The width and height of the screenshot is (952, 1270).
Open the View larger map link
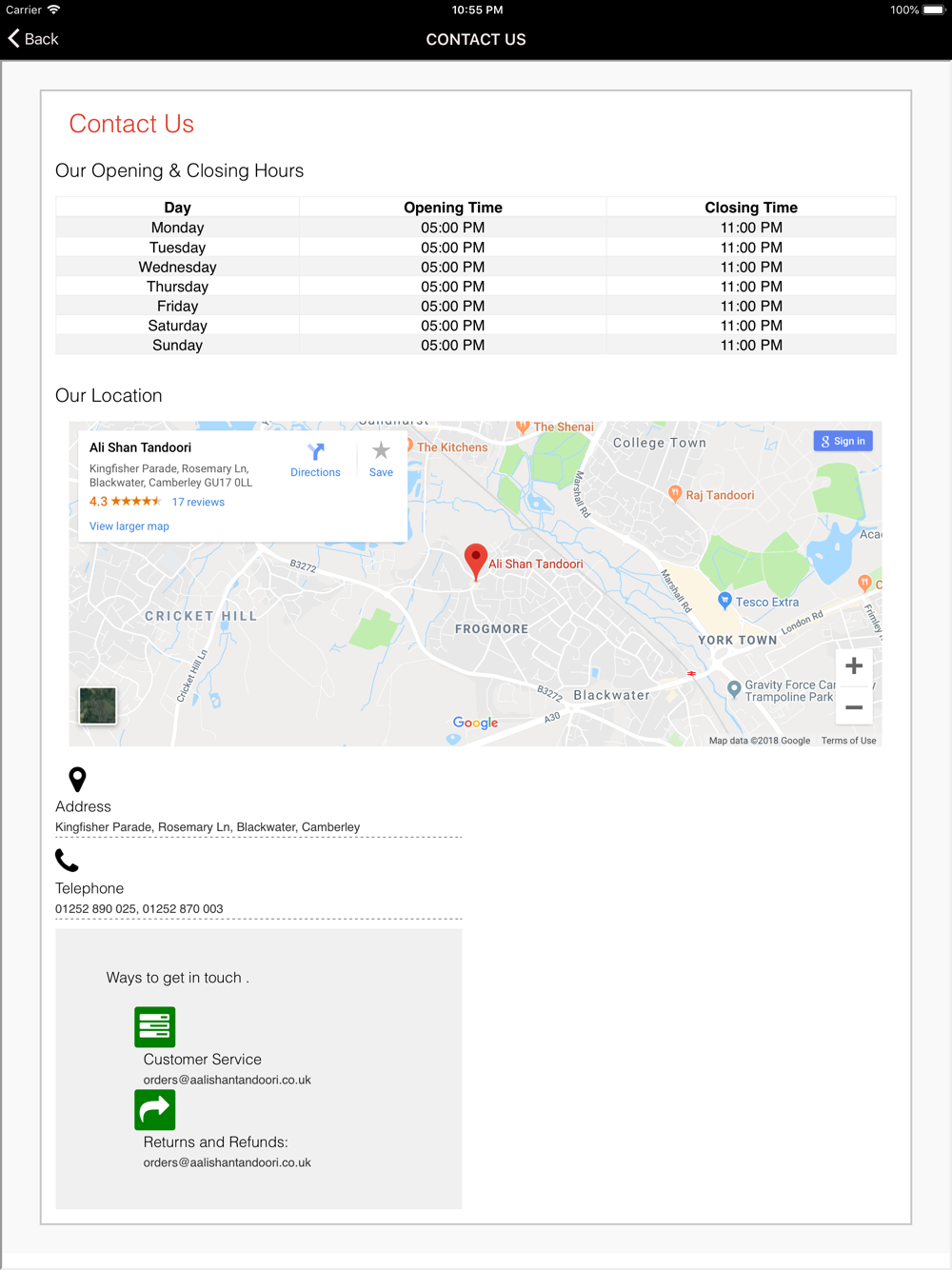[129, 526]
